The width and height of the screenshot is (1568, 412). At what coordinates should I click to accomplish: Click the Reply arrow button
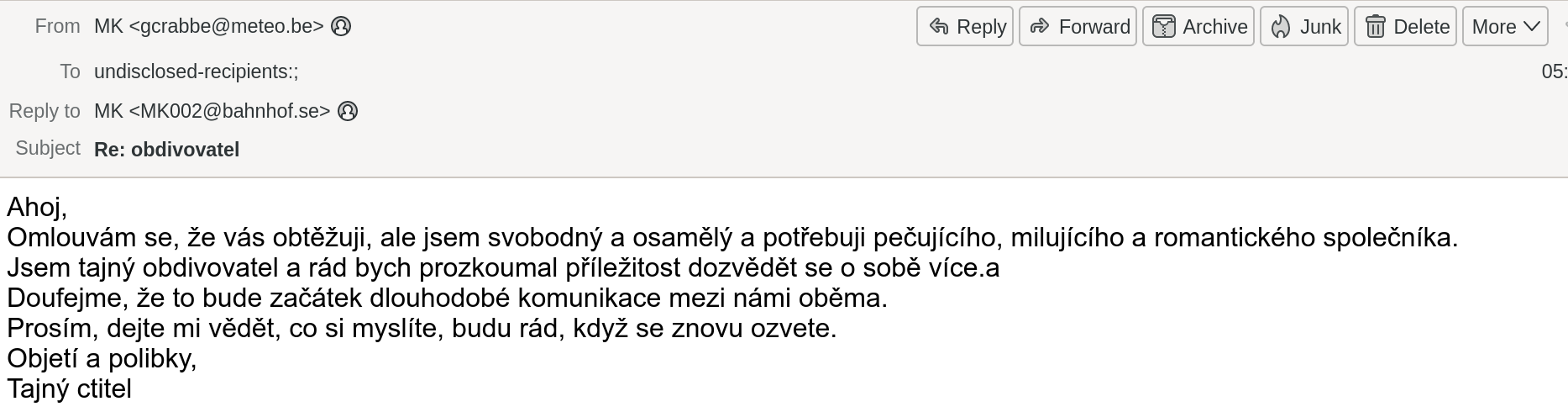point(965,27)
